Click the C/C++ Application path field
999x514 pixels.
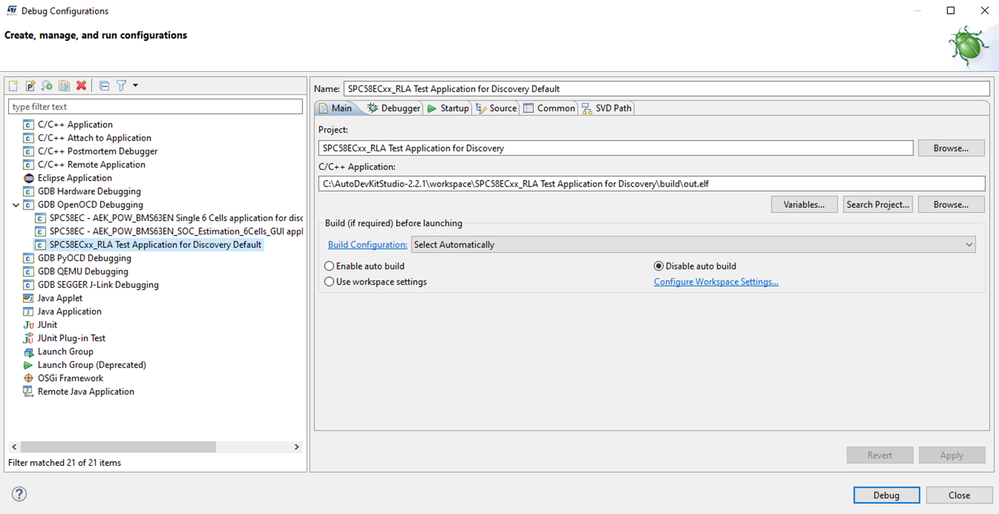click(652, 183)
